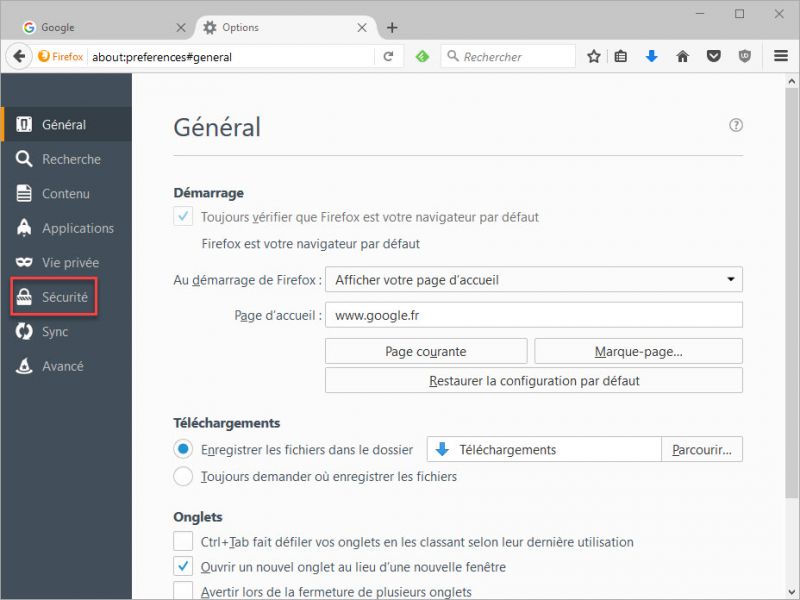Click the magnifier icon in the search box
The width and height of the screenshot is (800, 600).
(453, 56)
